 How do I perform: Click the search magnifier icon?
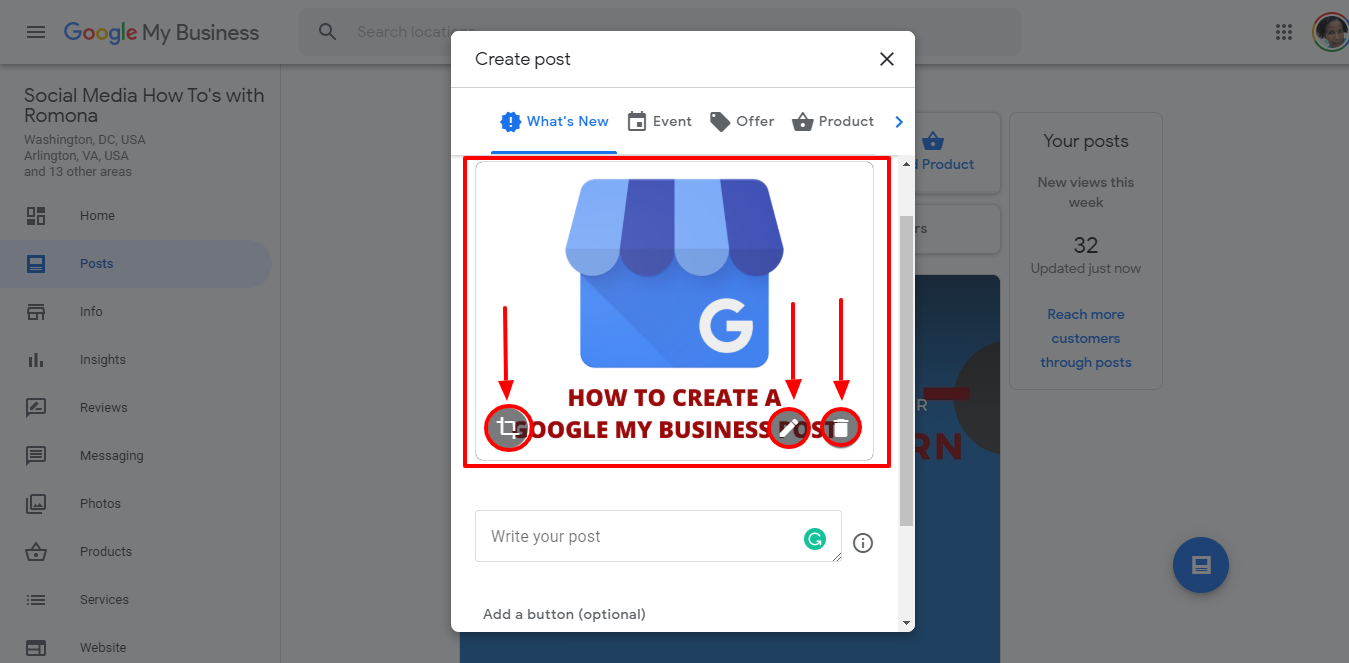click(x=328, y=32)
